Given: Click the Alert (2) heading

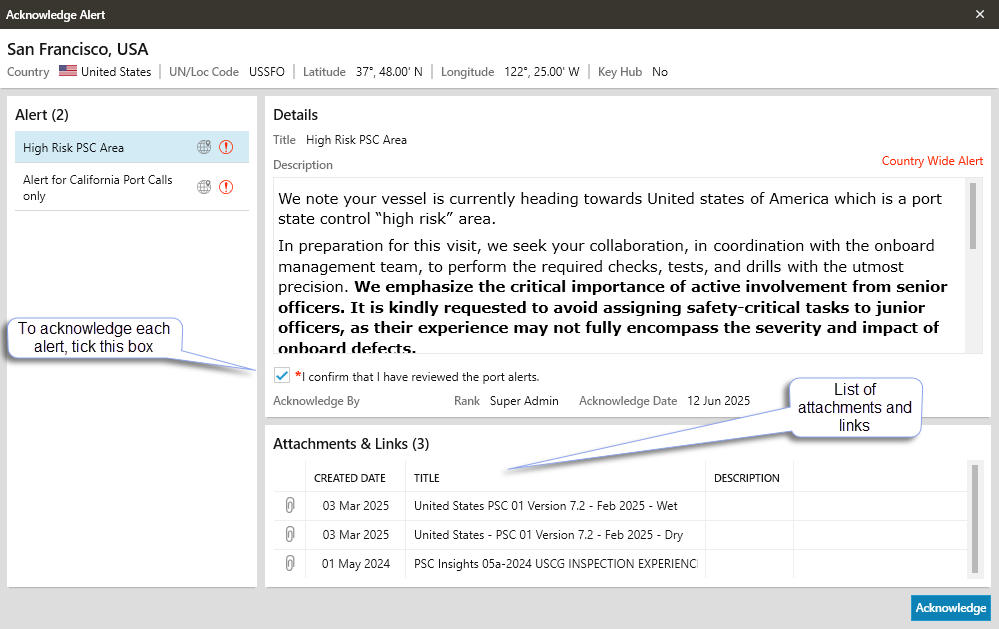Looking at the screenshot, I should tap(42, 115).
